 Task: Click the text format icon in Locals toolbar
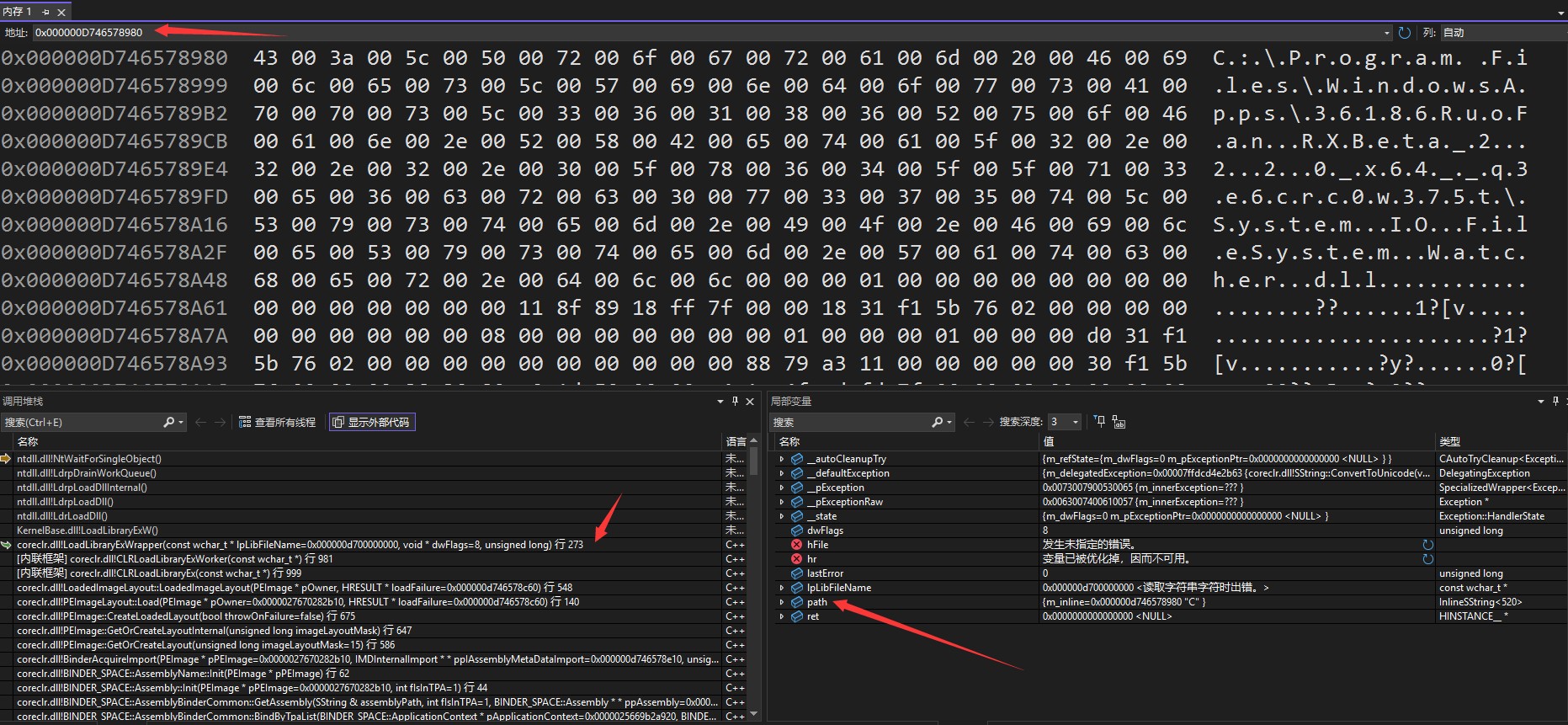(x=1119, y=422)
